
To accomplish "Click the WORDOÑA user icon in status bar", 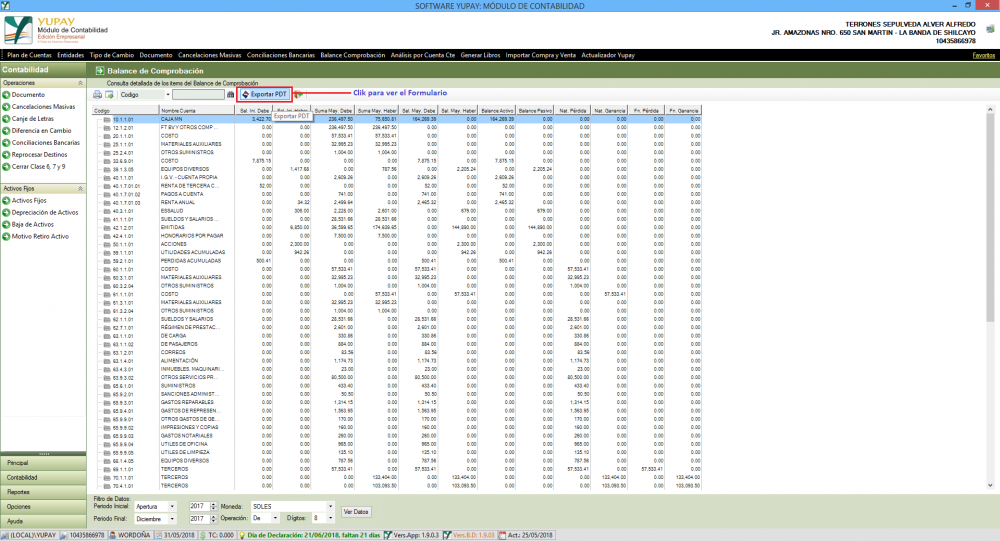I will click(x=112, y=535).
